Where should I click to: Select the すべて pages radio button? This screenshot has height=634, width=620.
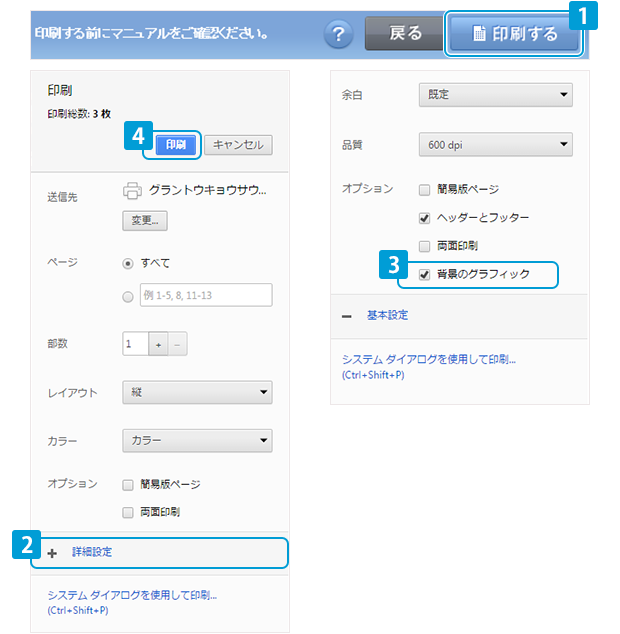(127, 263)
